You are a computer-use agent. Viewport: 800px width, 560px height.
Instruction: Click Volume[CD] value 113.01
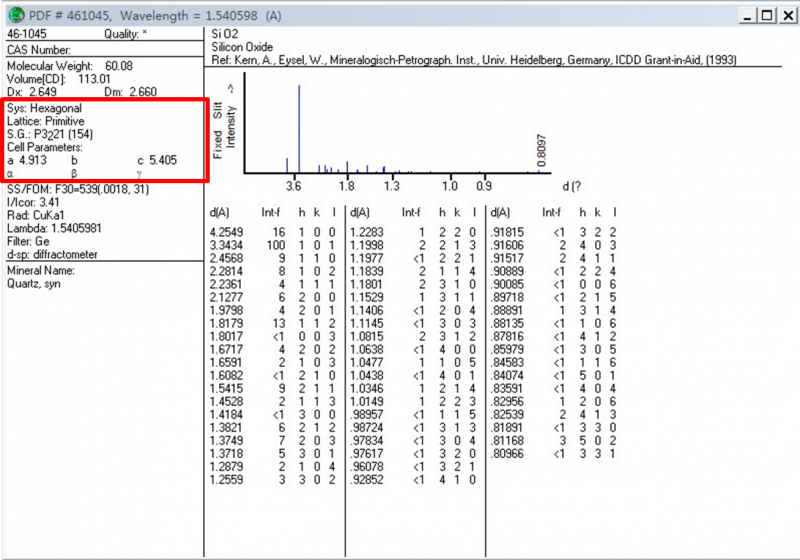pyautogui.click(x=94, y=79)
